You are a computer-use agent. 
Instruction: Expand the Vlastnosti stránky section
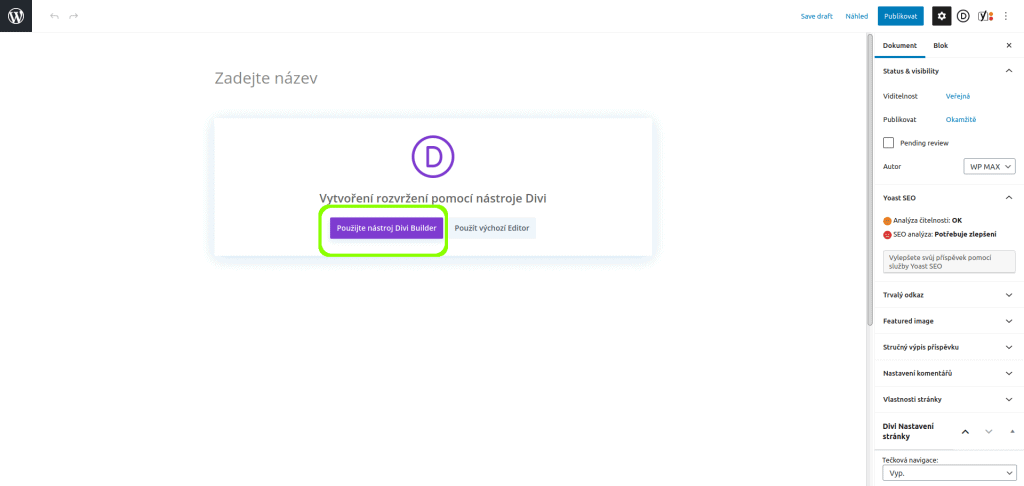pyautogui.click(x=949, y=399)
